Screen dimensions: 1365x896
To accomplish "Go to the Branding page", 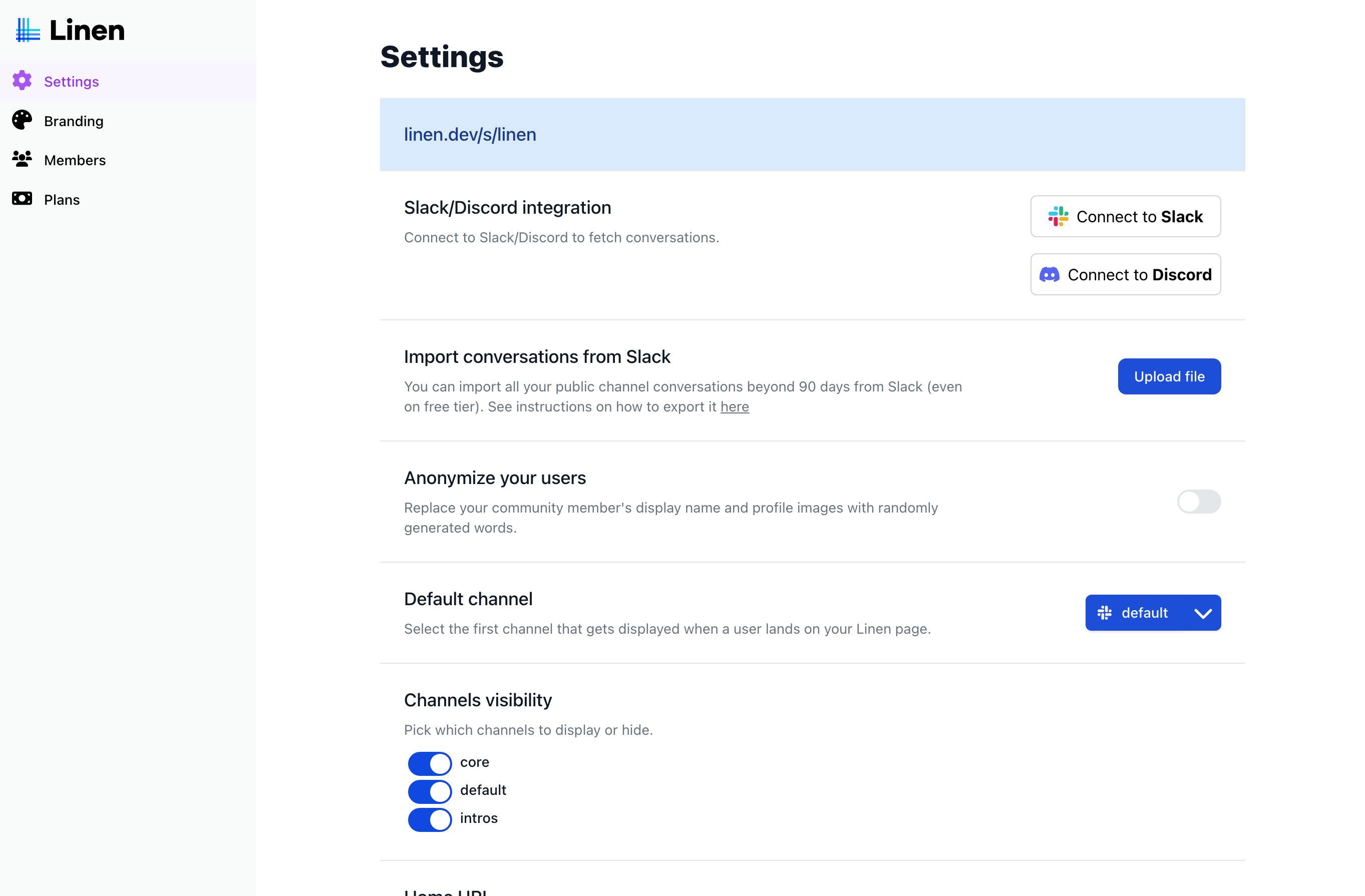I will [128, 121].
